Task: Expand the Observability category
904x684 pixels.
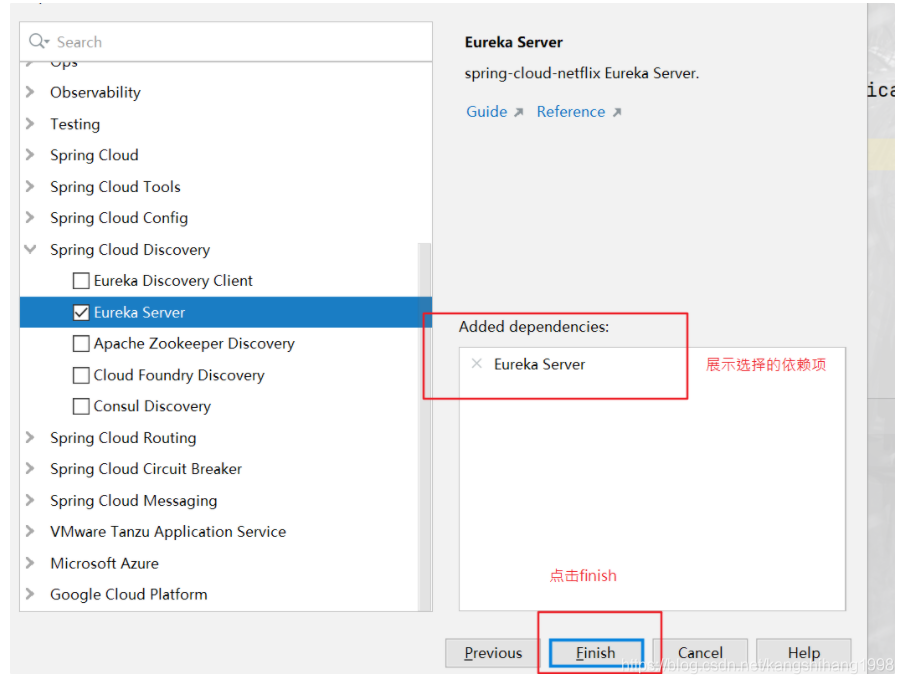Action: pos(31,92)
